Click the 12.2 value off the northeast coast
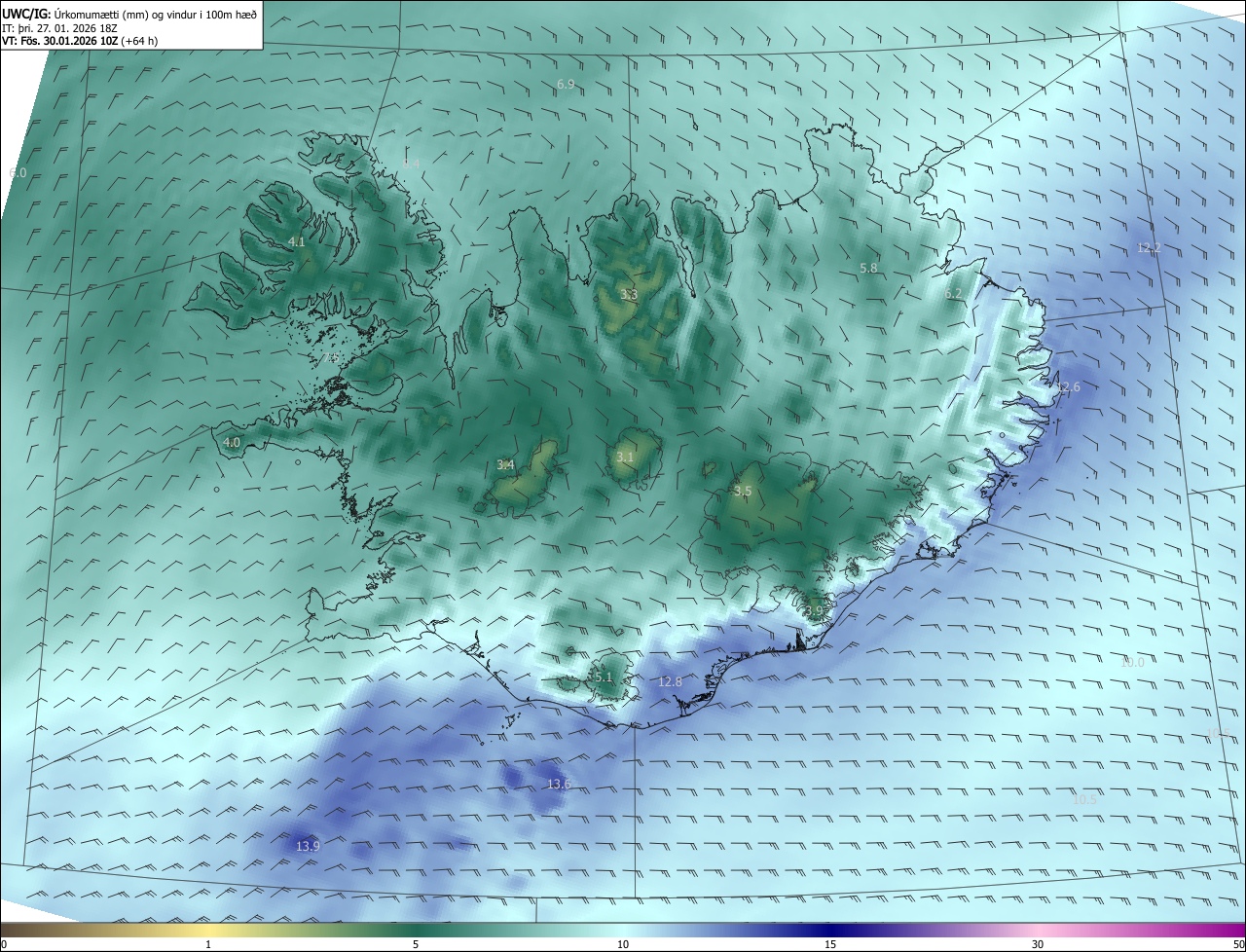Image resolution: width=1246 pixels, height=952 pixels. click(x=1150, y=248)
